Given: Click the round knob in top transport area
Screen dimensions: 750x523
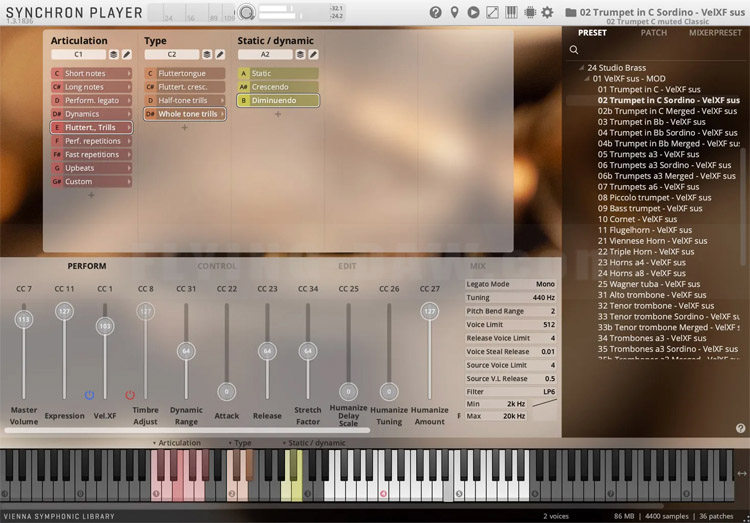Looking at the screenshot, I should 246,12.
